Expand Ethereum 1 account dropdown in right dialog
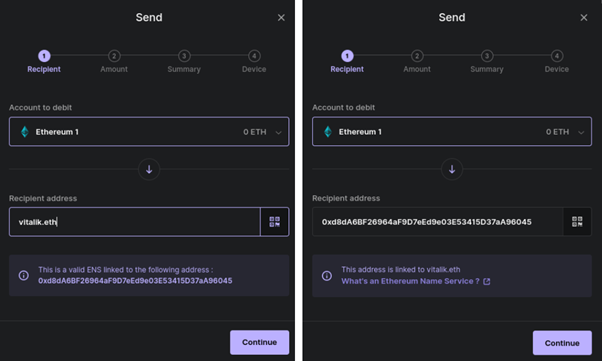 pyautogui.click(x=452, y=132)
